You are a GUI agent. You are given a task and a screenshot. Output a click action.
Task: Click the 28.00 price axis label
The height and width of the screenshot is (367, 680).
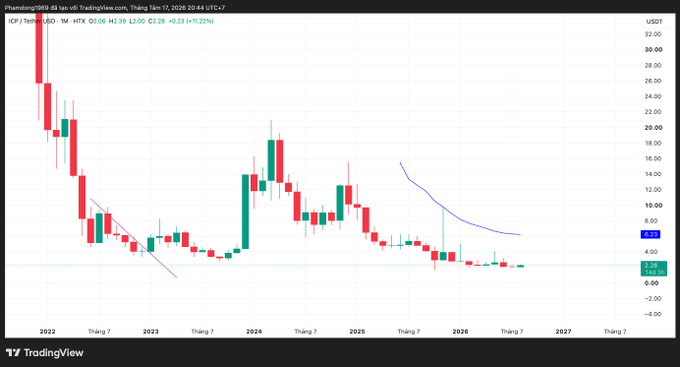point(653,65)
